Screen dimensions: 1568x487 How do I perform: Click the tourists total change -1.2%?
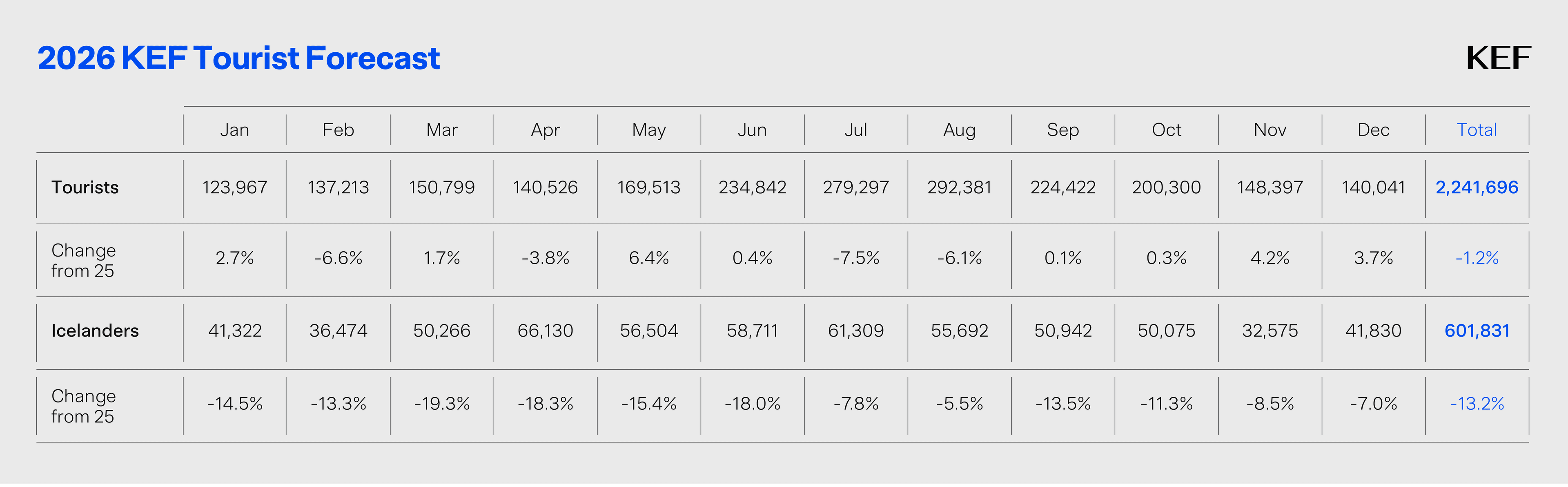point(1476,258)
